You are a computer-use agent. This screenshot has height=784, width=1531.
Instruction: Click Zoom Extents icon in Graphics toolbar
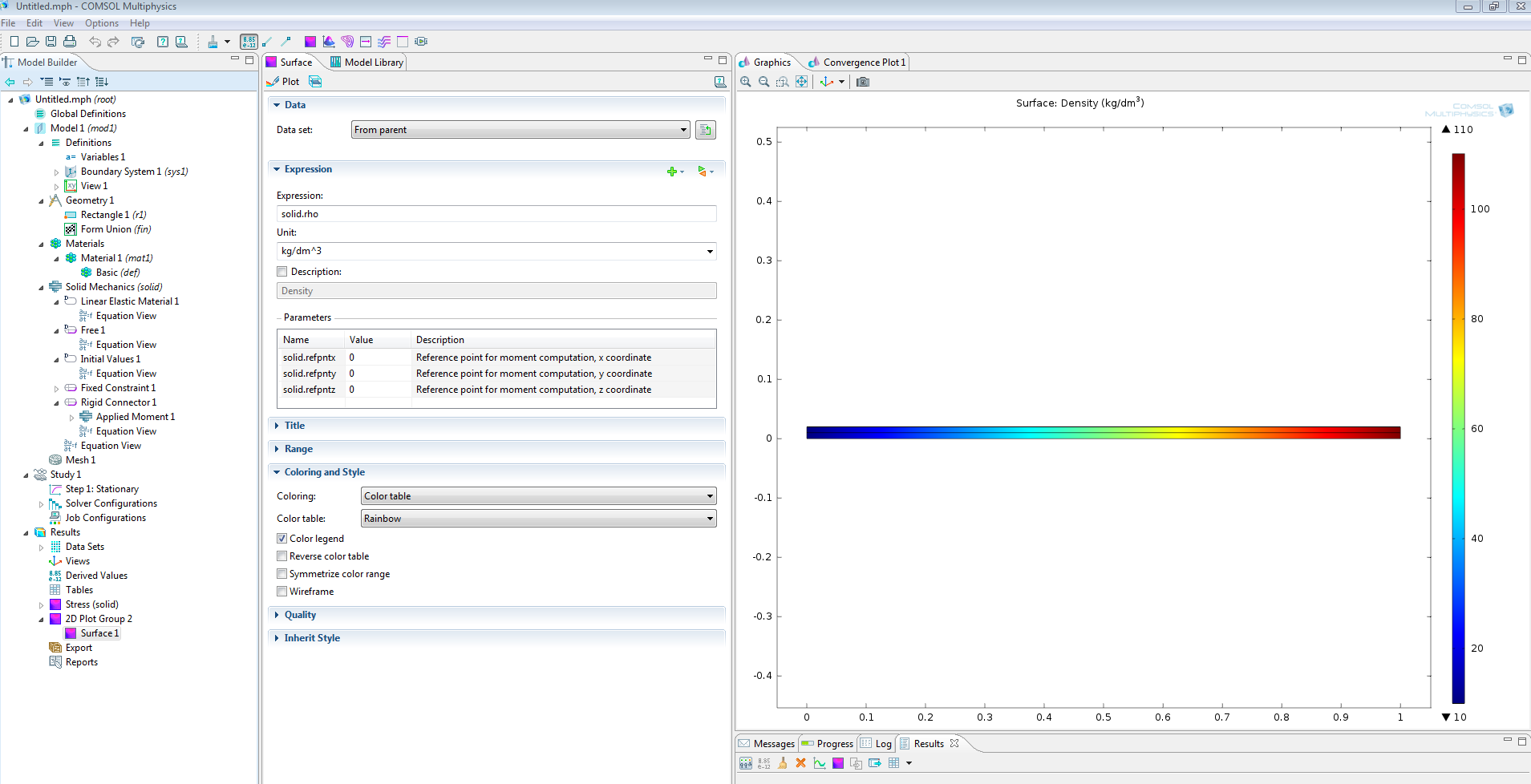click(801, 82)
